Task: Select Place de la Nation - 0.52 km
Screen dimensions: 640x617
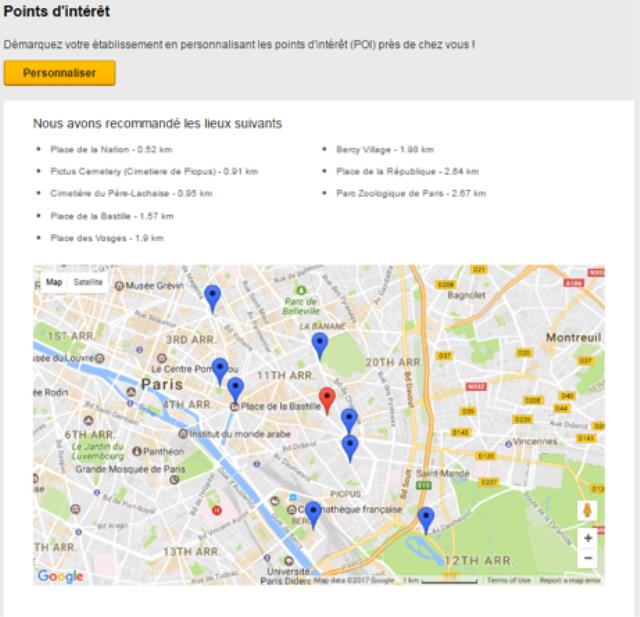Action: [111, 149]
